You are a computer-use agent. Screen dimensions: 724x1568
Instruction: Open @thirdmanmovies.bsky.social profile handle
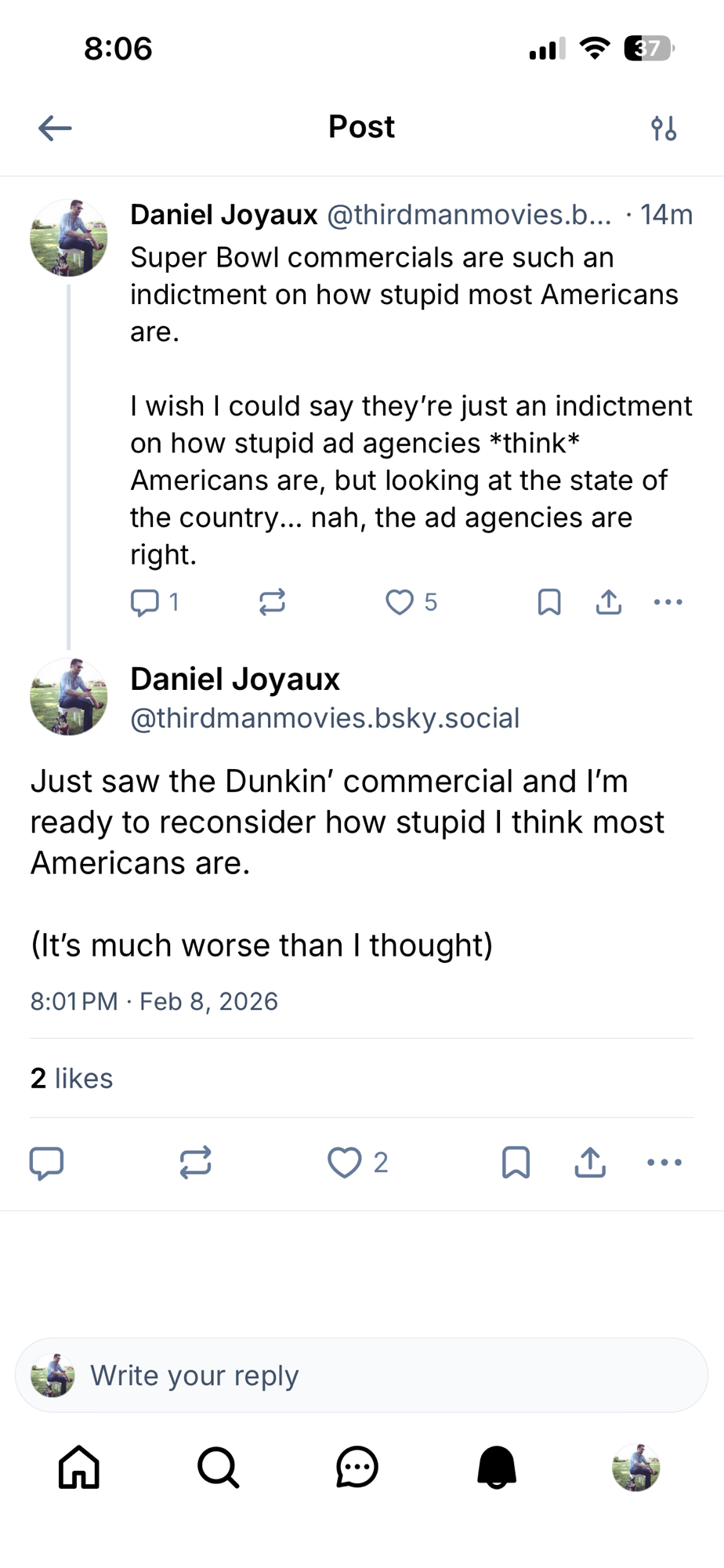pos(324,718)
